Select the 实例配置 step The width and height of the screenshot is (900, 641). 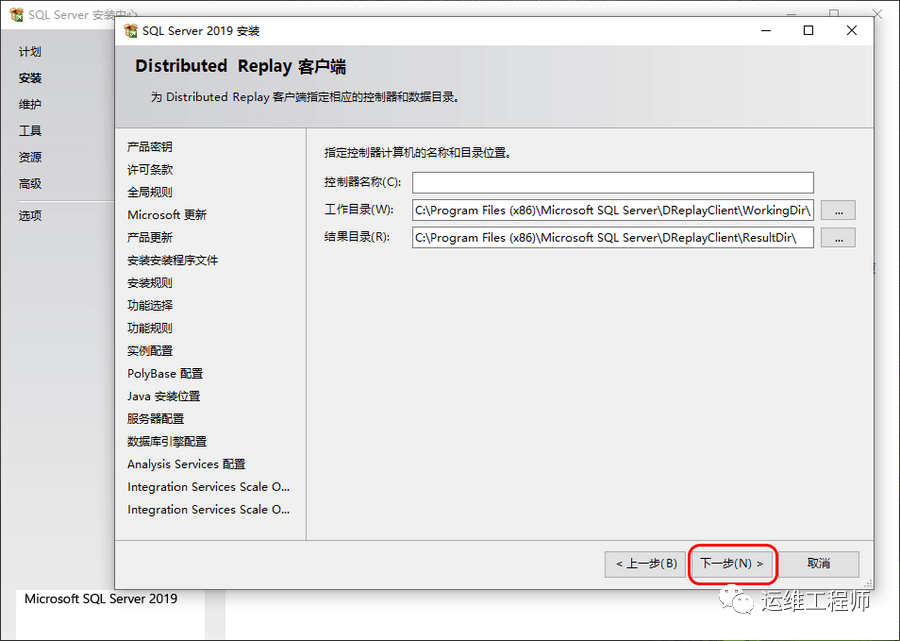[150, 351]
